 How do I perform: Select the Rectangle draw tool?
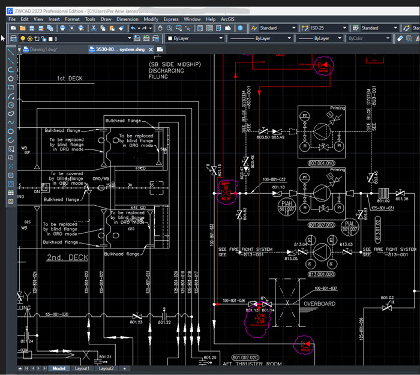coord(11,87)
